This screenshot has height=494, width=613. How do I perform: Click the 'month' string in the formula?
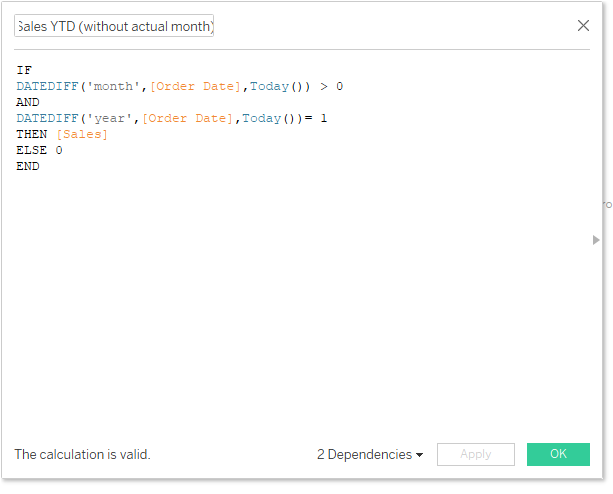click(114, 86)
